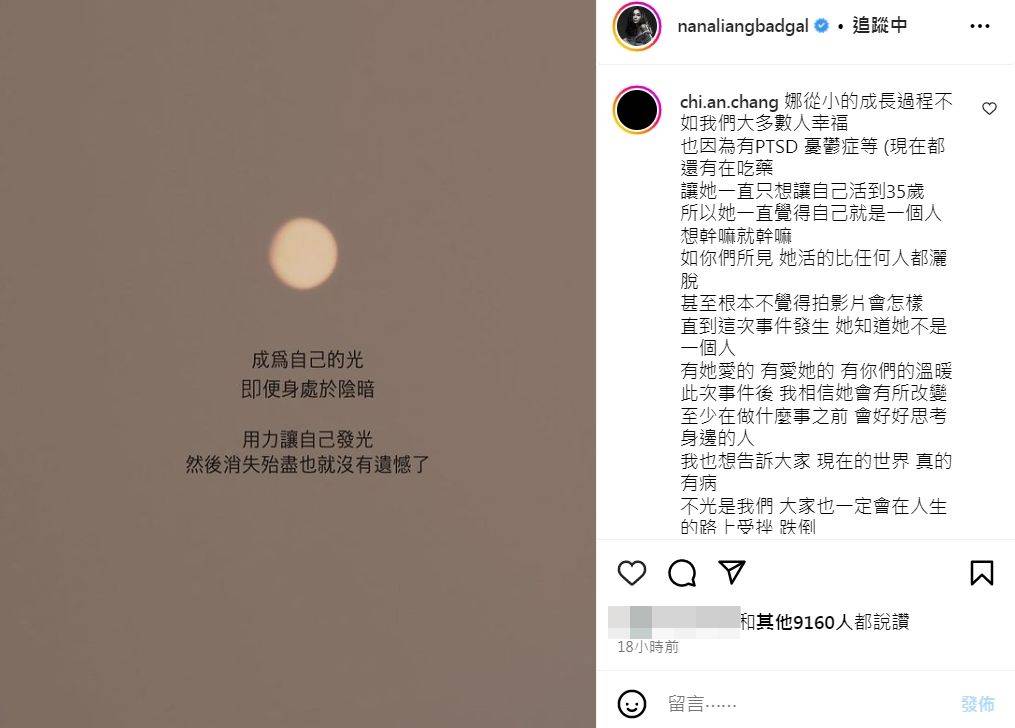Click the 18小時前 timestamp
The height and width of the screenshot is (728, 1015).
pos(648,646)
